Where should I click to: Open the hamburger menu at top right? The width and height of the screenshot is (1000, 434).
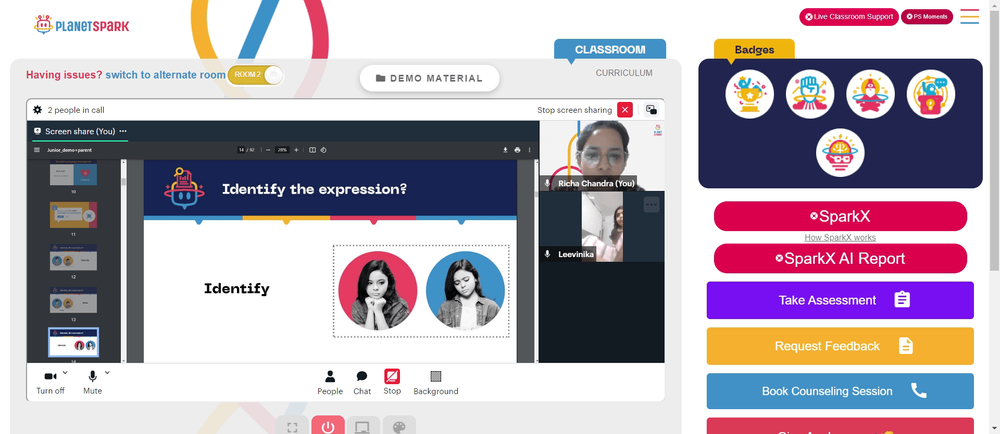pyautogui.click(x=969, y=17)
